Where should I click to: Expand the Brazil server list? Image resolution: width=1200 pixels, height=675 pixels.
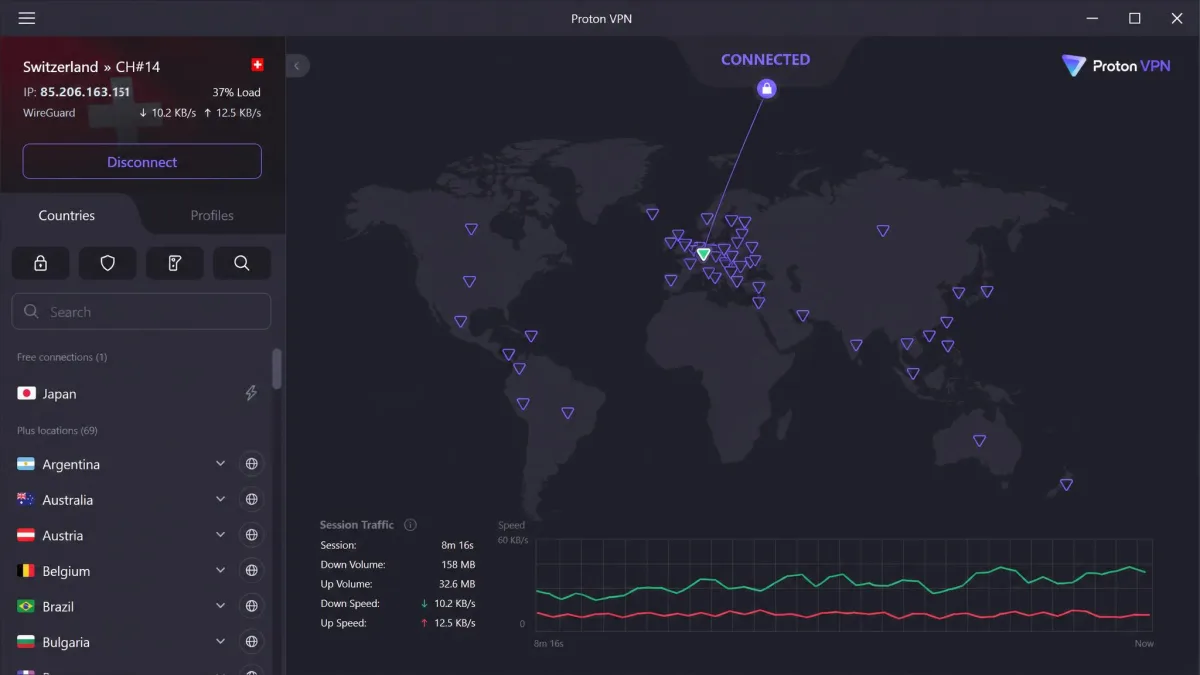[x=220, y=606]
